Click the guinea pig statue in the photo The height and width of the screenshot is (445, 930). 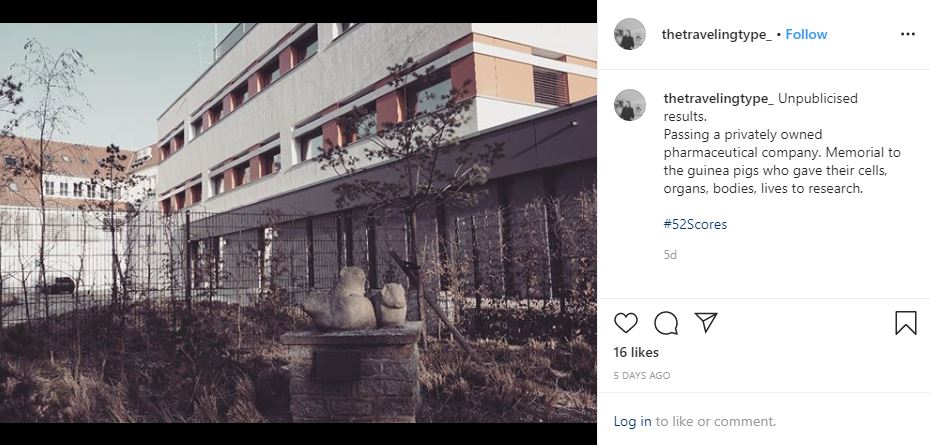(356, 298)
